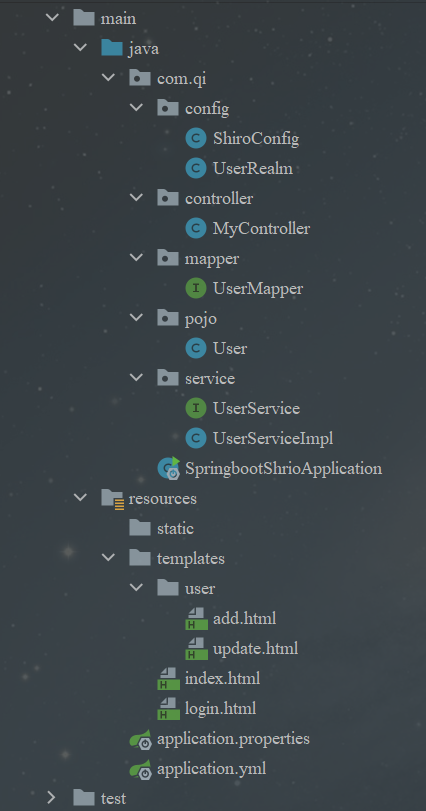Select the static folder label
The width and height of the screenshot is (426, 811).
point(175,529)
